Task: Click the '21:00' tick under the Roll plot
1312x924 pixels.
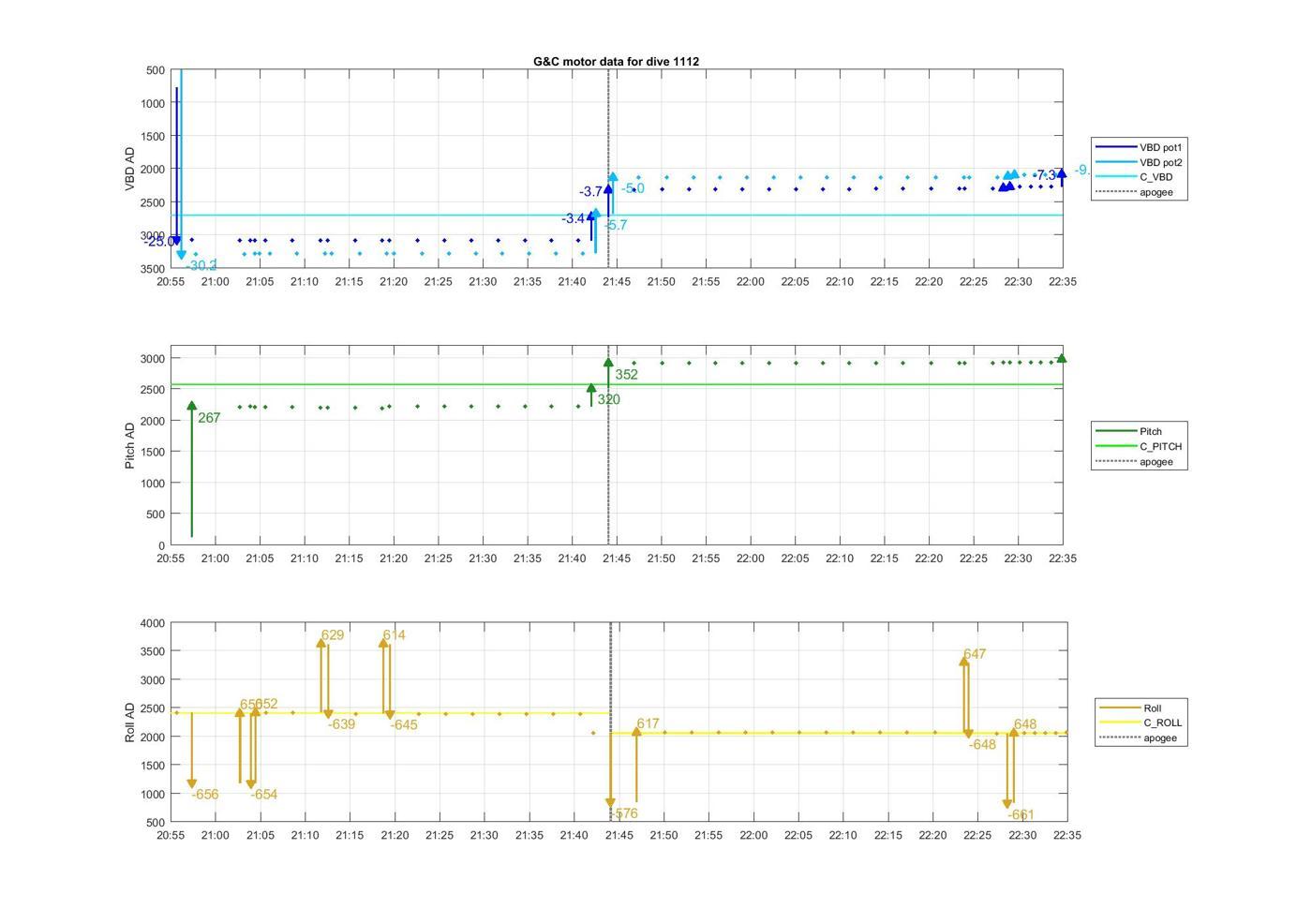Action: tap(216, 835)
